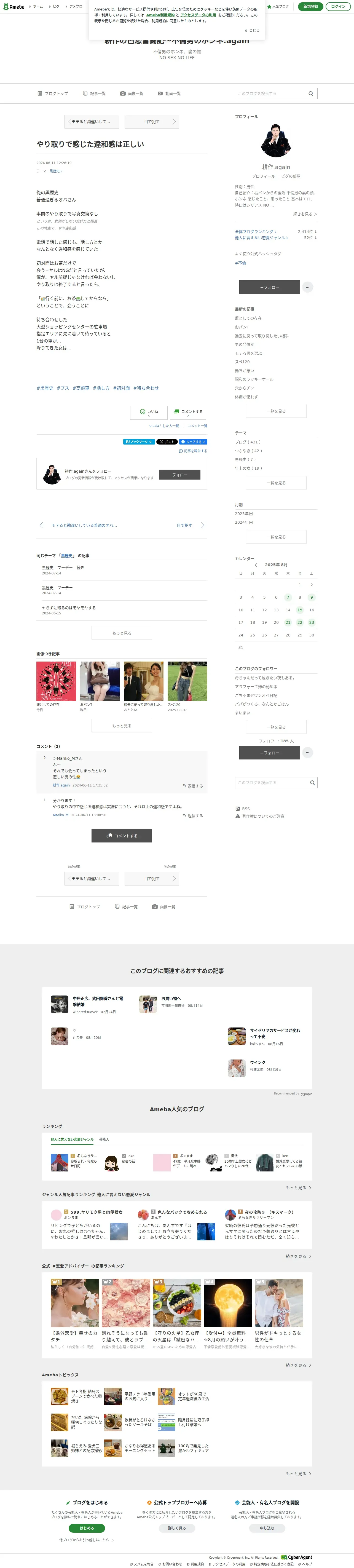Click the フォロー button in the author follow box
The height and width of the screenshot is (1568, 354).
pos(179,475)
